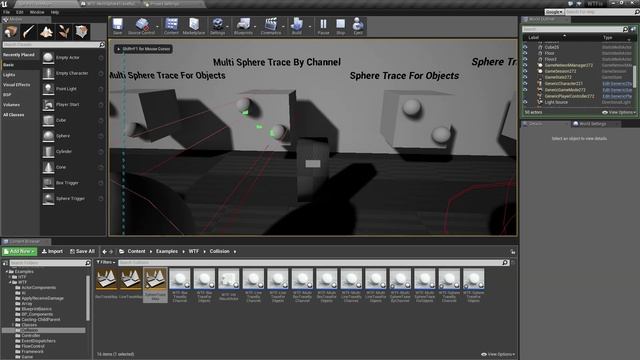Select the Paint mode brush icon
The width and height of the screenshot is (640, 360).
pyautogui.click(x=29, y=32)
